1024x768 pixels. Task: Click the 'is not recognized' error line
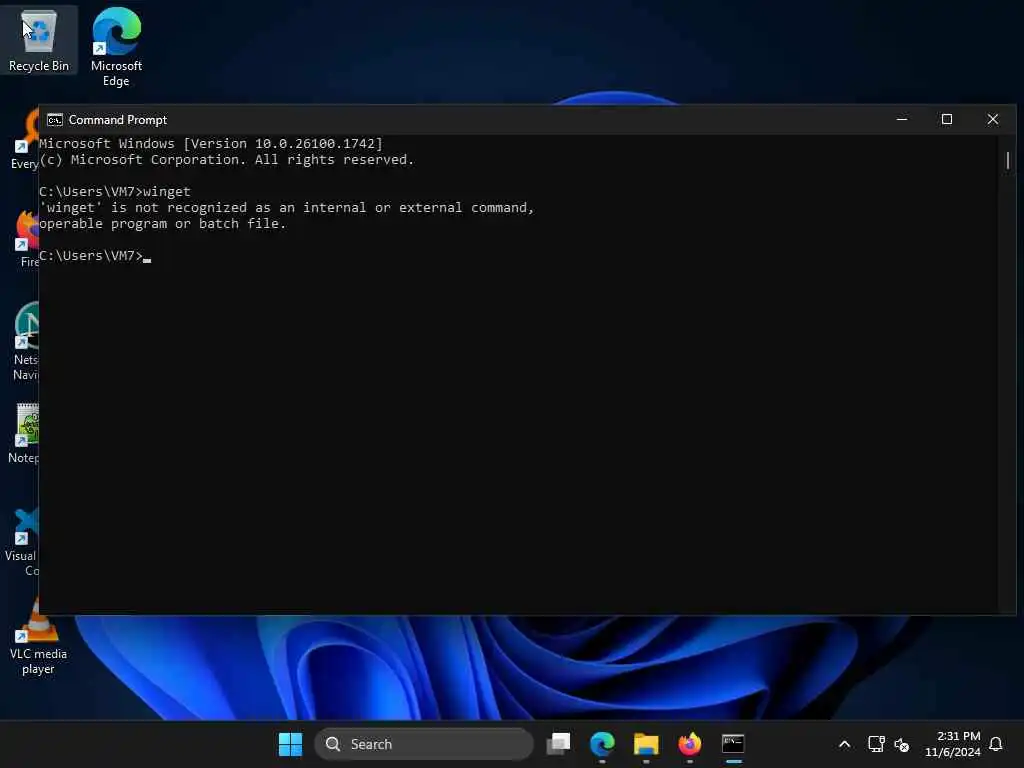[287, 208]
